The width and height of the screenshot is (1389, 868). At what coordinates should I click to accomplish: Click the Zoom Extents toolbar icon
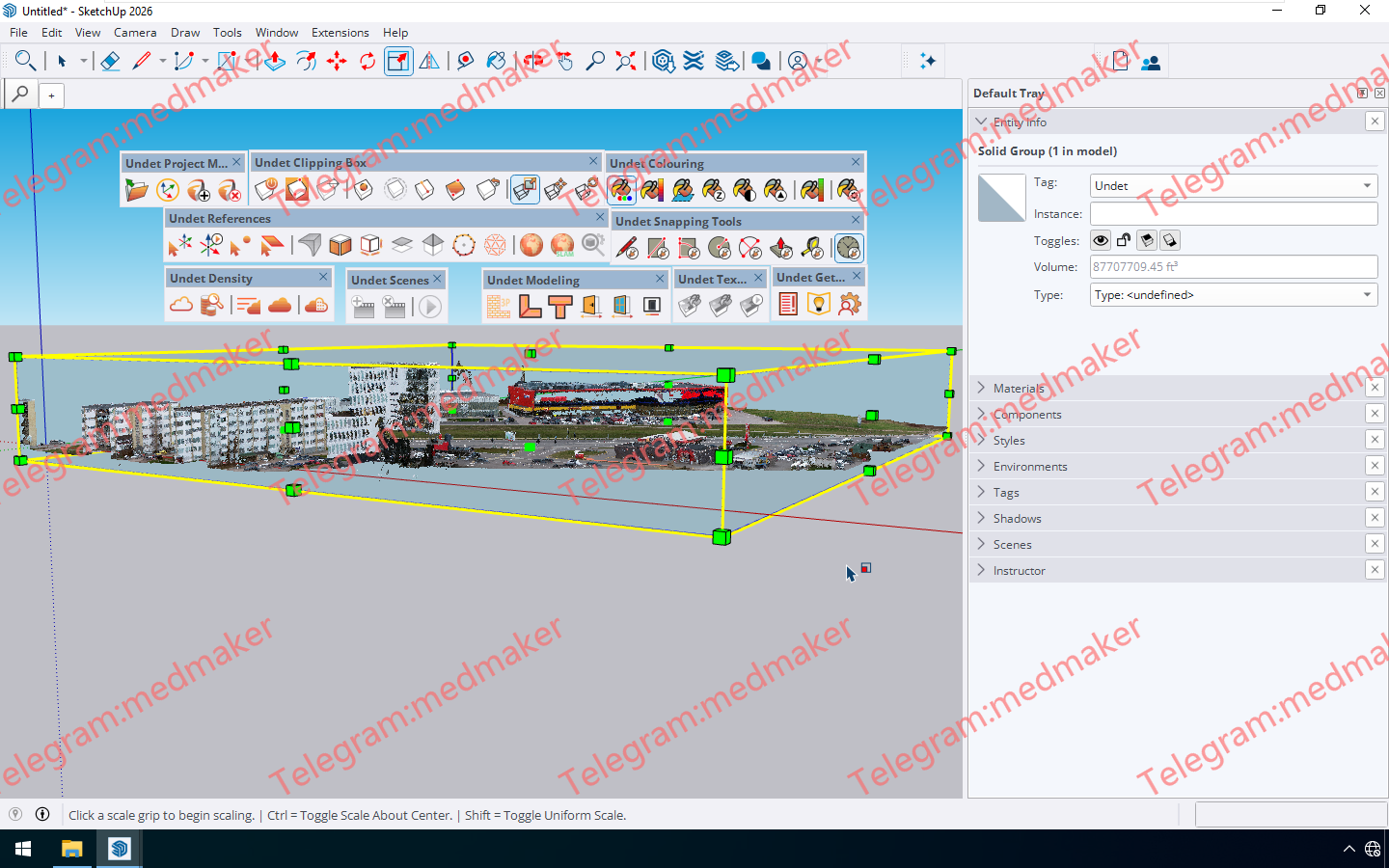(626, 62)
